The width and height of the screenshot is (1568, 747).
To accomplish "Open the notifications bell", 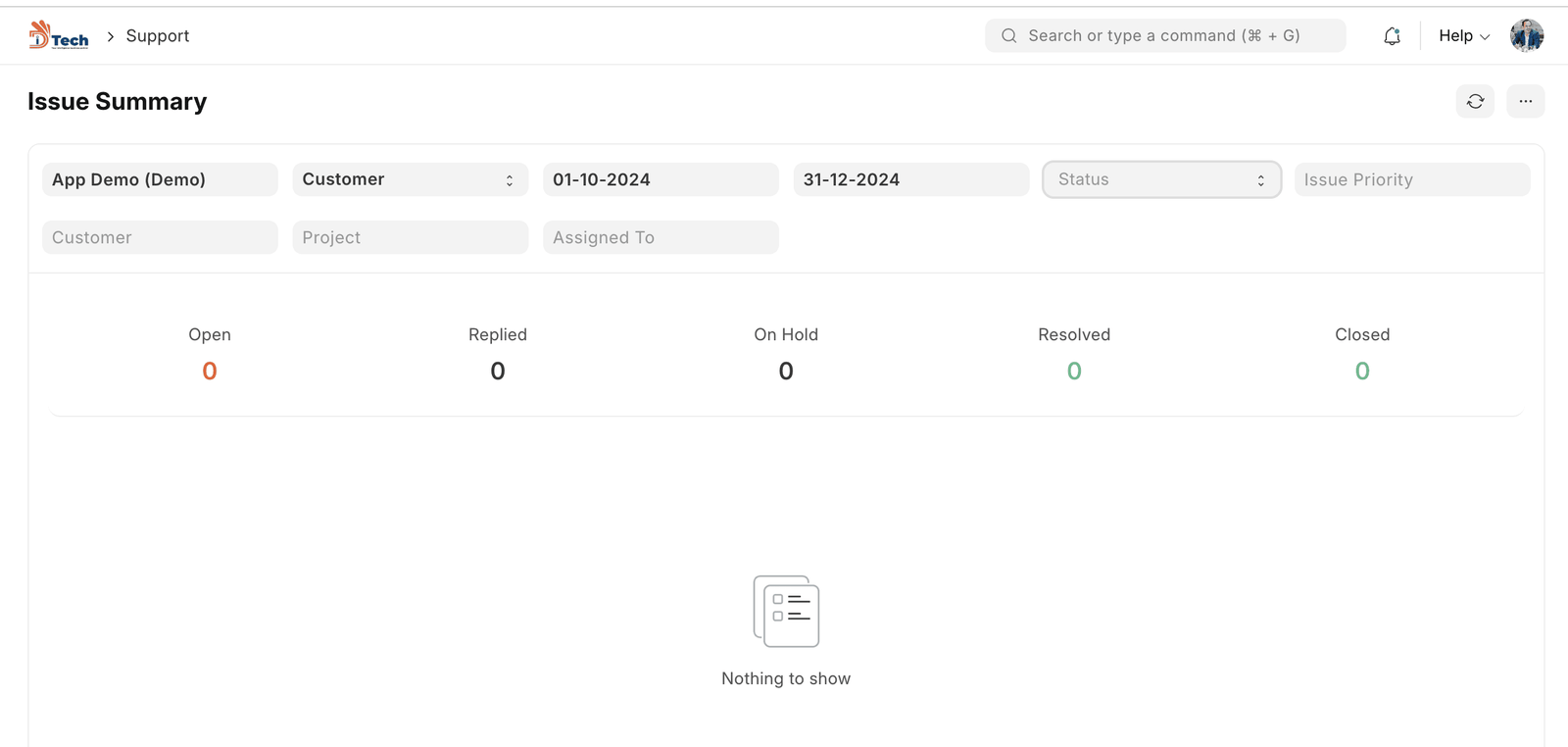I will (x=1392, y=36).
